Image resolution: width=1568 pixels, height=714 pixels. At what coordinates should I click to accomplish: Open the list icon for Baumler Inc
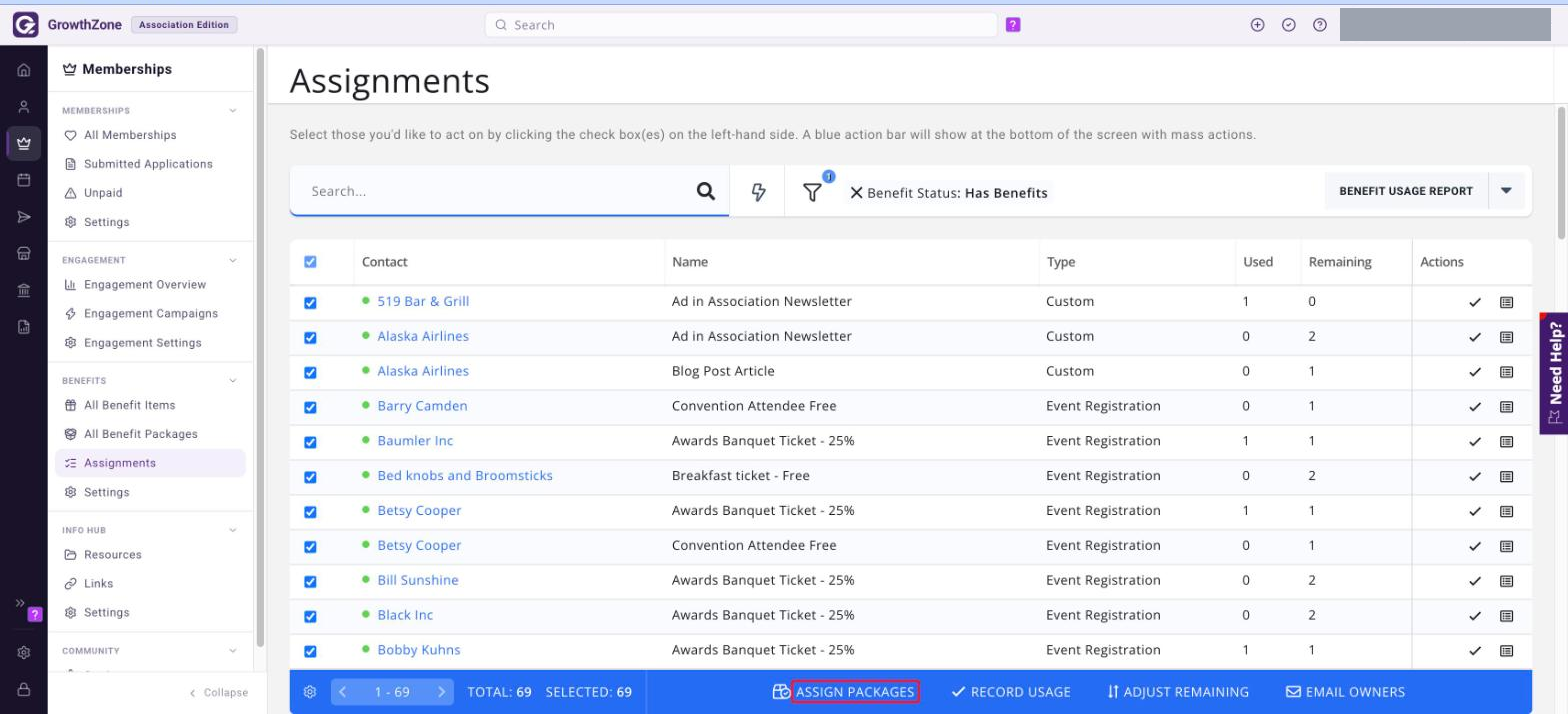tap(1506, 442)
